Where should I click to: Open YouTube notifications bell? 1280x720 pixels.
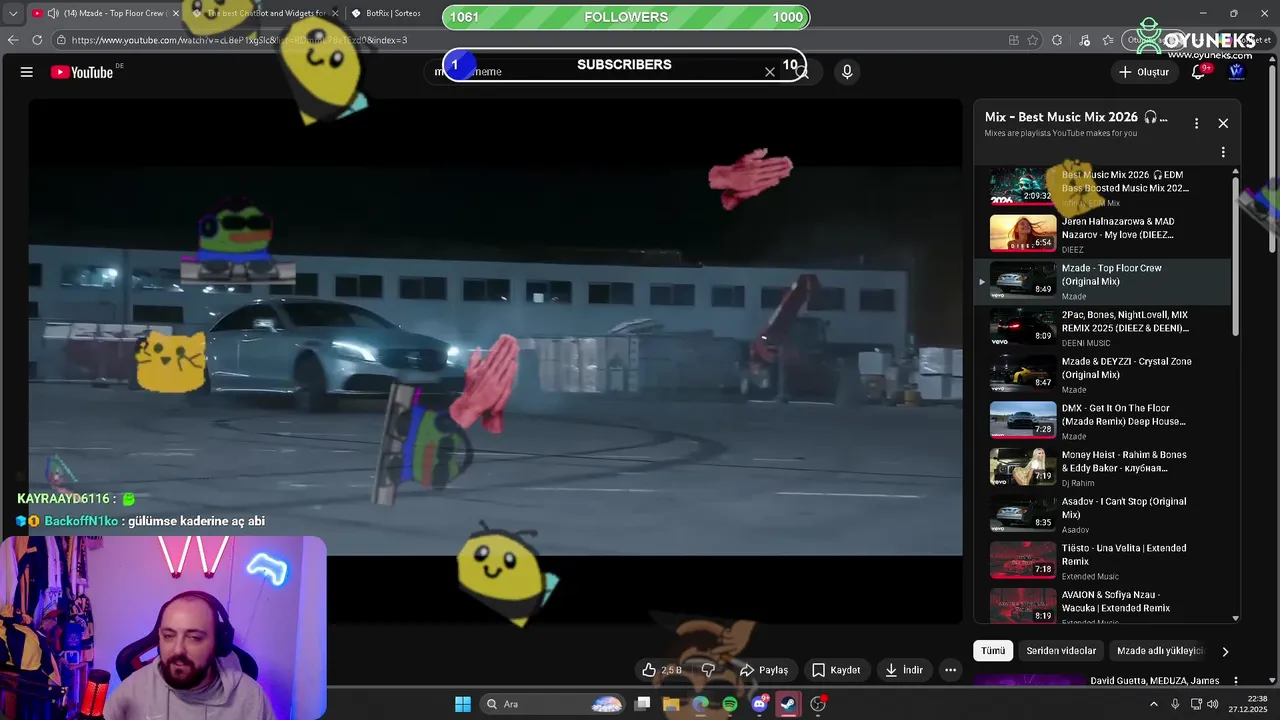[x=1198, y=72]
